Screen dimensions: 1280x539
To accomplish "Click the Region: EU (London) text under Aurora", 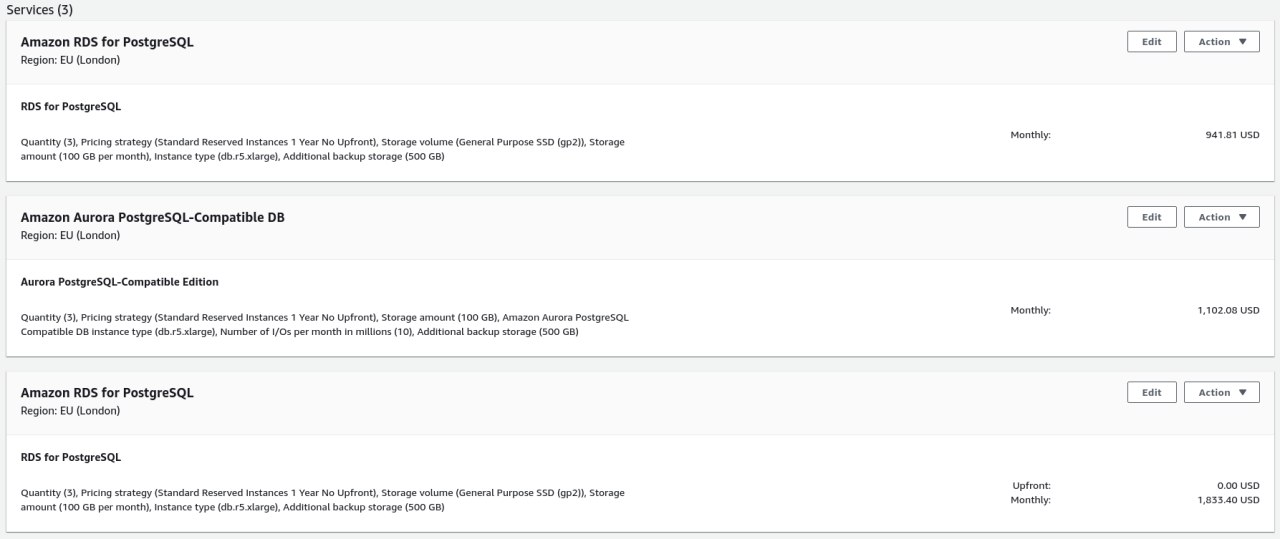I will [70, 235].
